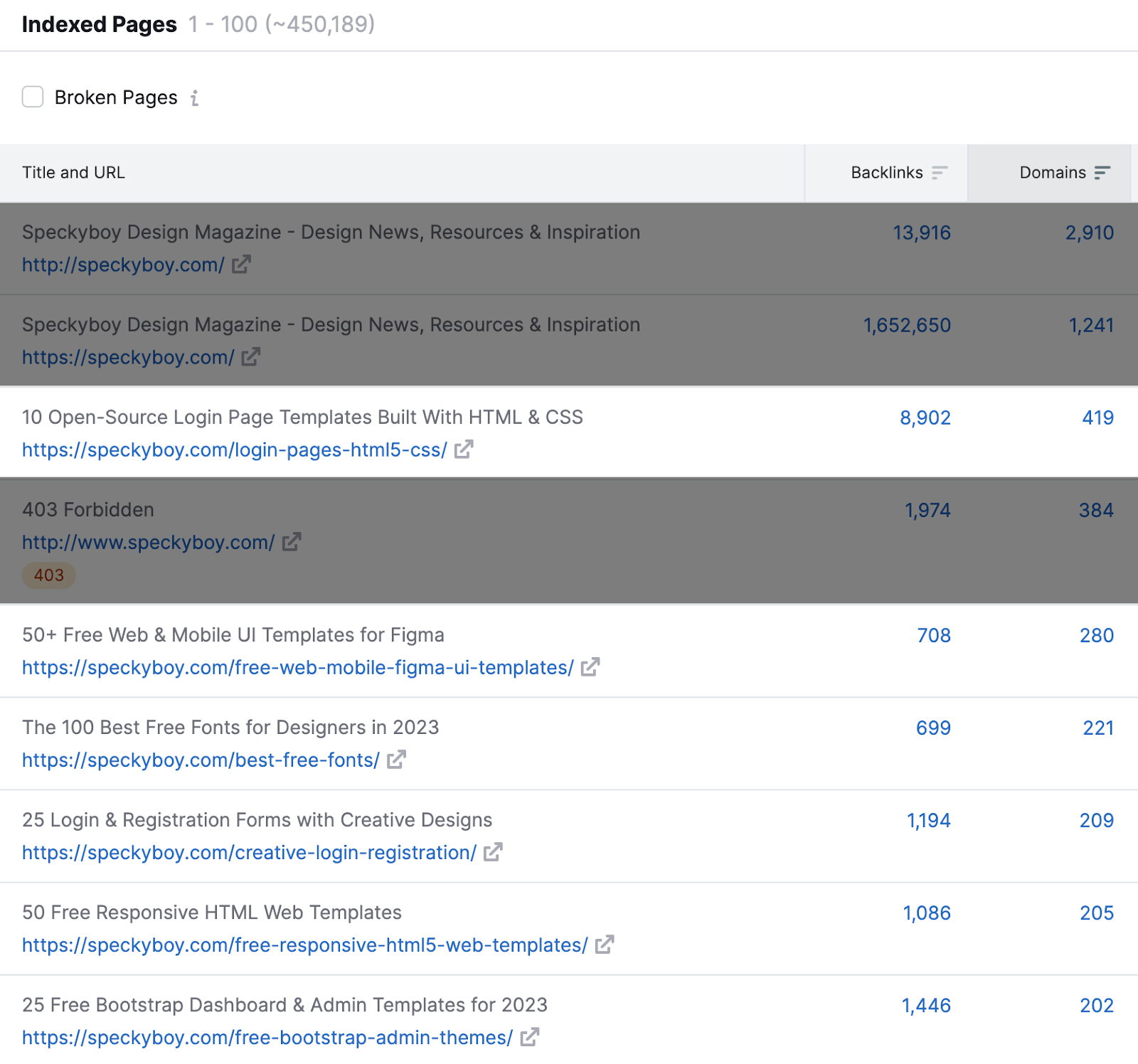Select title 'The 100 Best Free Fonts'

(x=230, y=728)
